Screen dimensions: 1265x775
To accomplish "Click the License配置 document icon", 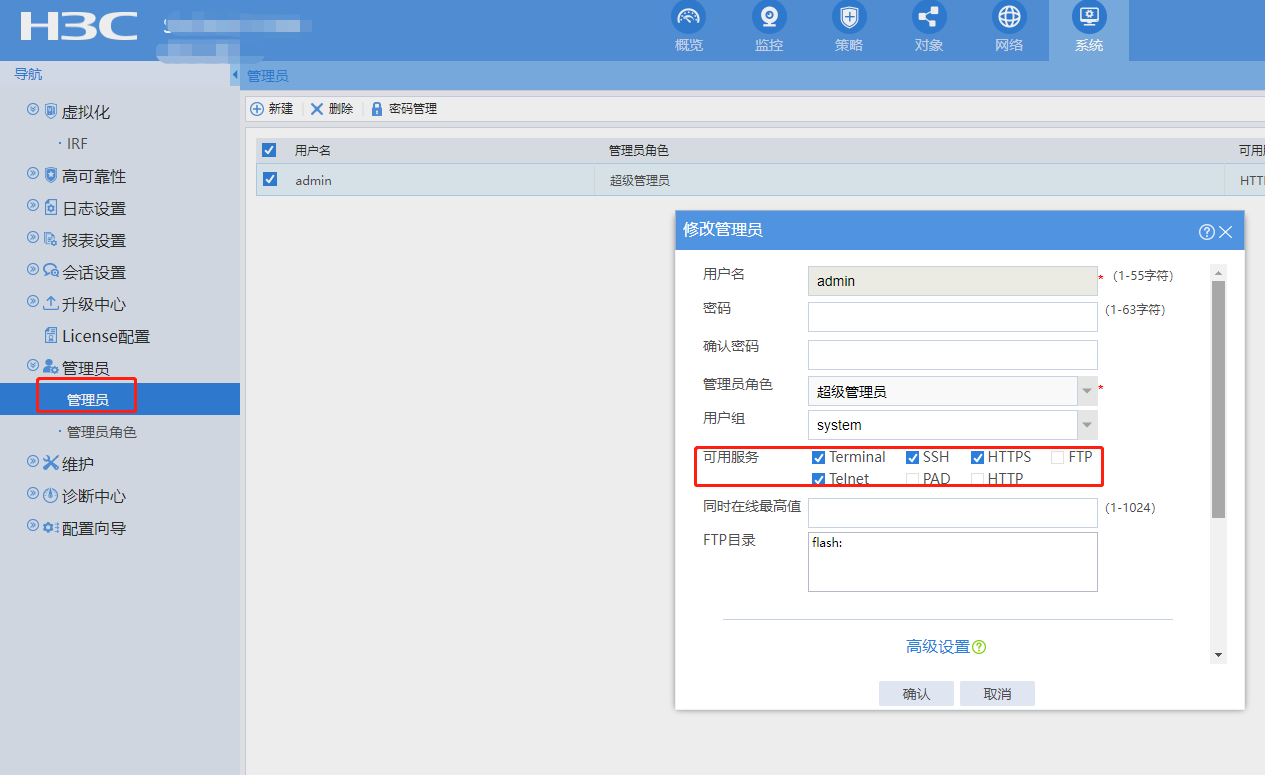I will [51, 335].
